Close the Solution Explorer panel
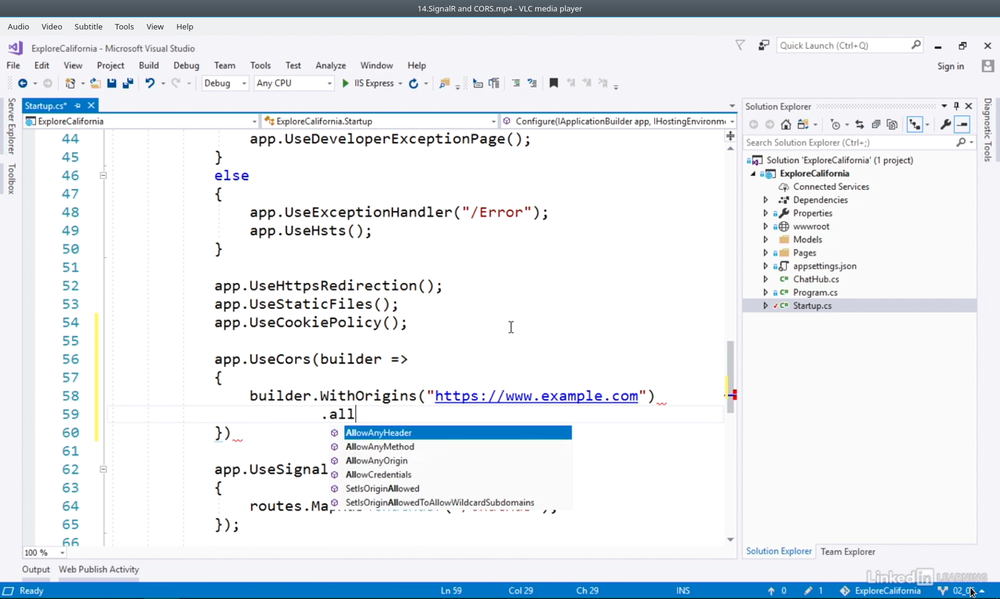The image size is (1000, 599). (969, 106)
